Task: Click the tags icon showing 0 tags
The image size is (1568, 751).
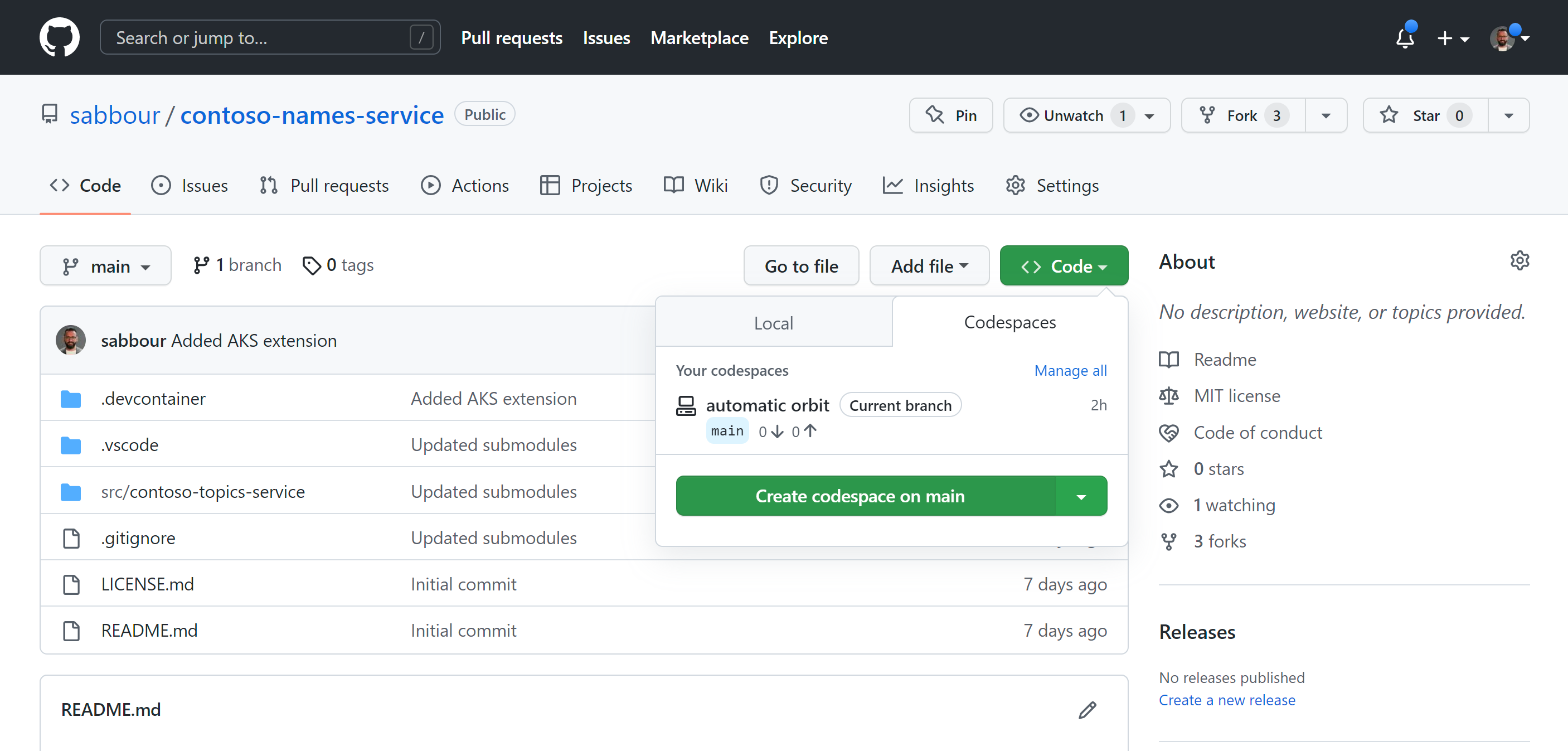Action: point(312,265)
